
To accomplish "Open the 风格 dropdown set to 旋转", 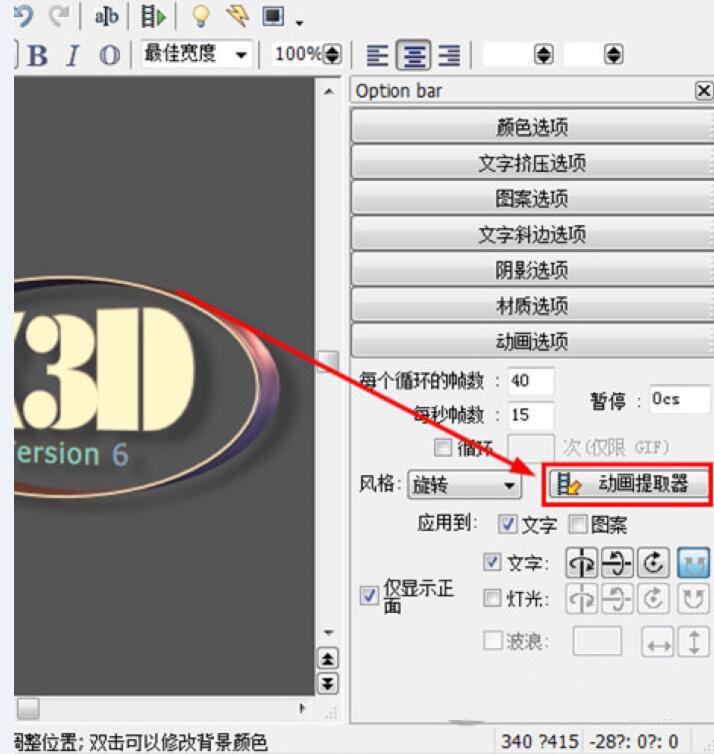I will tap(464, 485).
